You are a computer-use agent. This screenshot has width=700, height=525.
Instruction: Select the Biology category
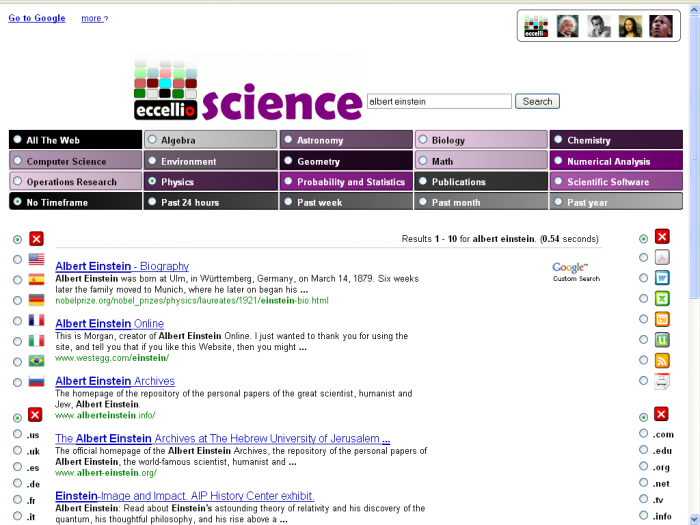[481, 140]
